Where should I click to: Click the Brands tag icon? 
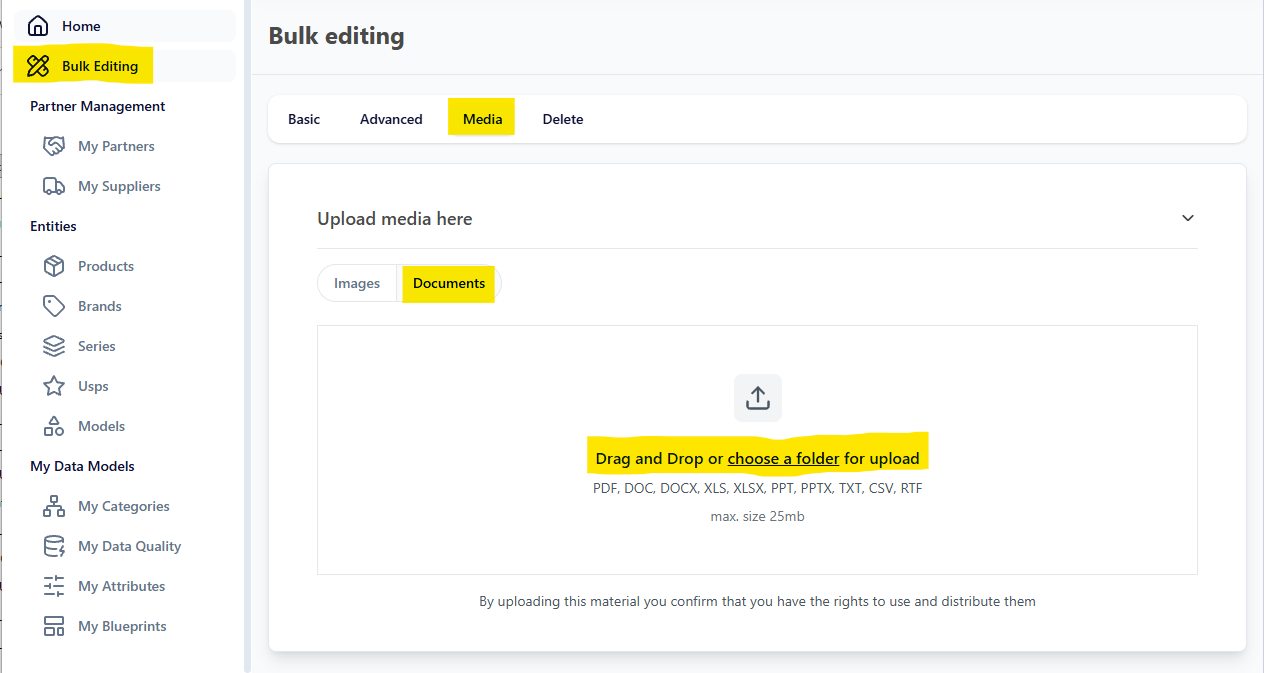pos(54,306)
